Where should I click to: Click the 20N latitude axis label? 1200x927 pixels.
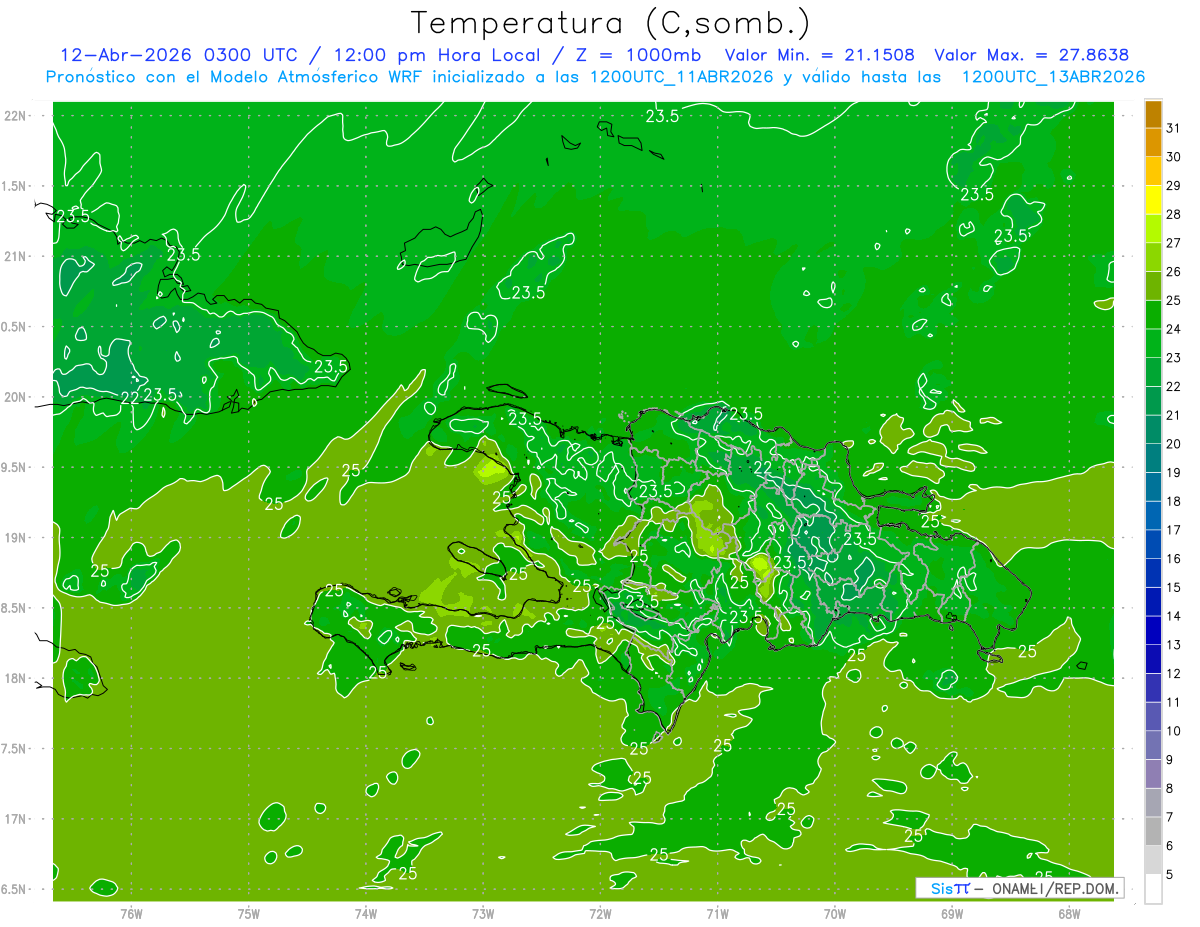16,397
